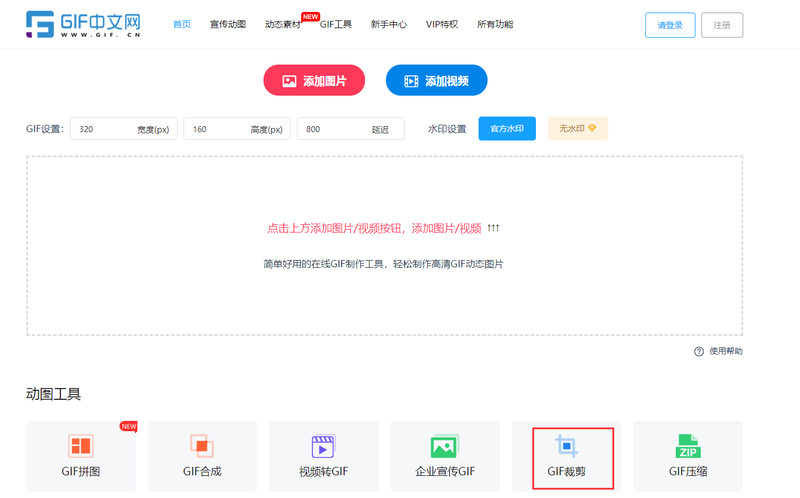This screenshot has width=800, height=498.
Task: Open the VIP特权 menu item
Action: tap(442, 24)
